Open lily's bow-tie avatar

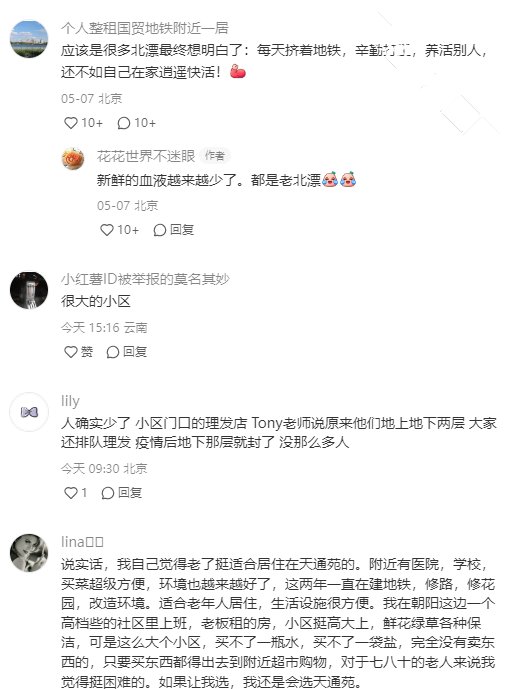(x=29, y=412)
